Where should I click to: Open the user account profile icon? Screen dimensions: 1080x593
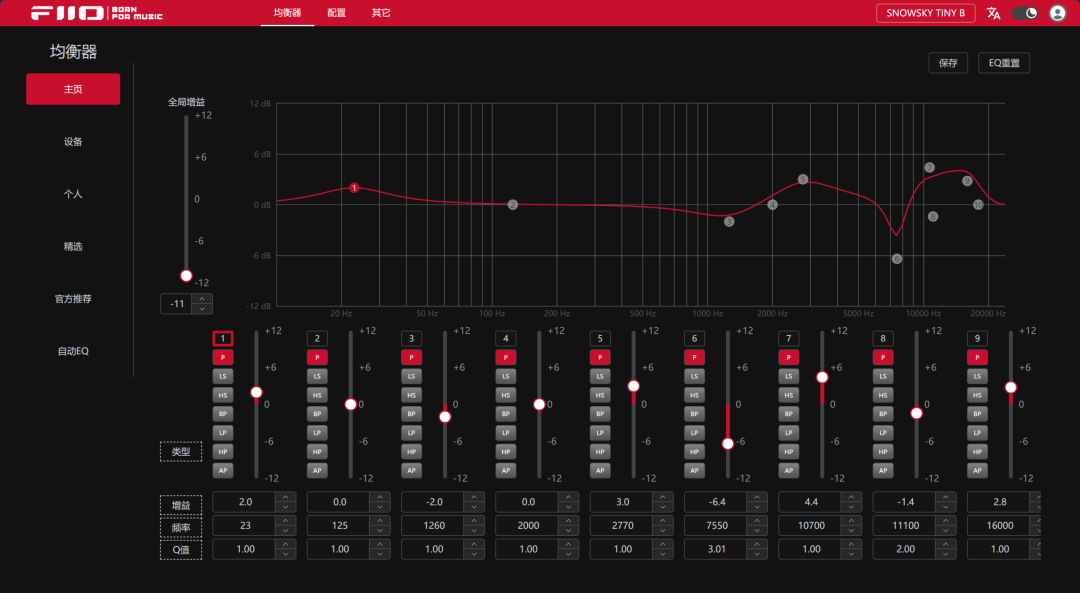[1057, 13]
